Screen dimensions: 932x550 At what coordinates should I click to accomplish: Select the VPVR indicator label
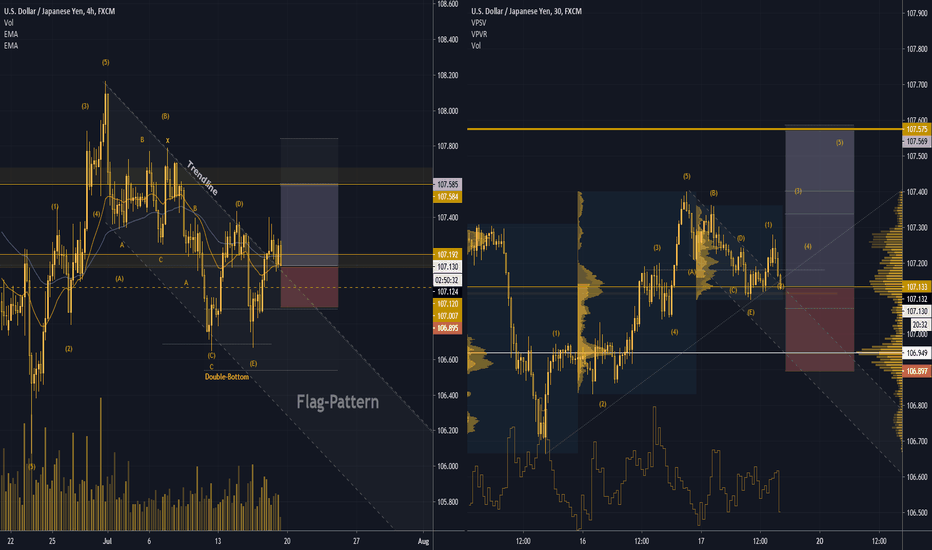(479, 34)
